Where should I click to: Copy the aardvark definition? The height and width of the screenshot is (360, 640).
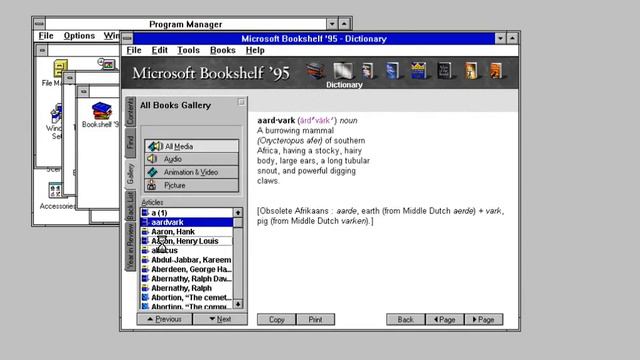point(276,320)
